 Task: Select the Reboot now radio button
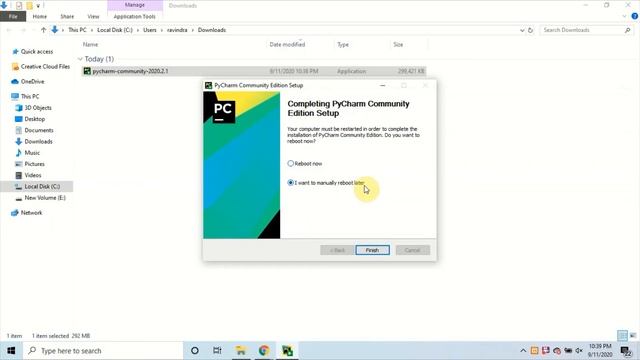pos(291,163)
